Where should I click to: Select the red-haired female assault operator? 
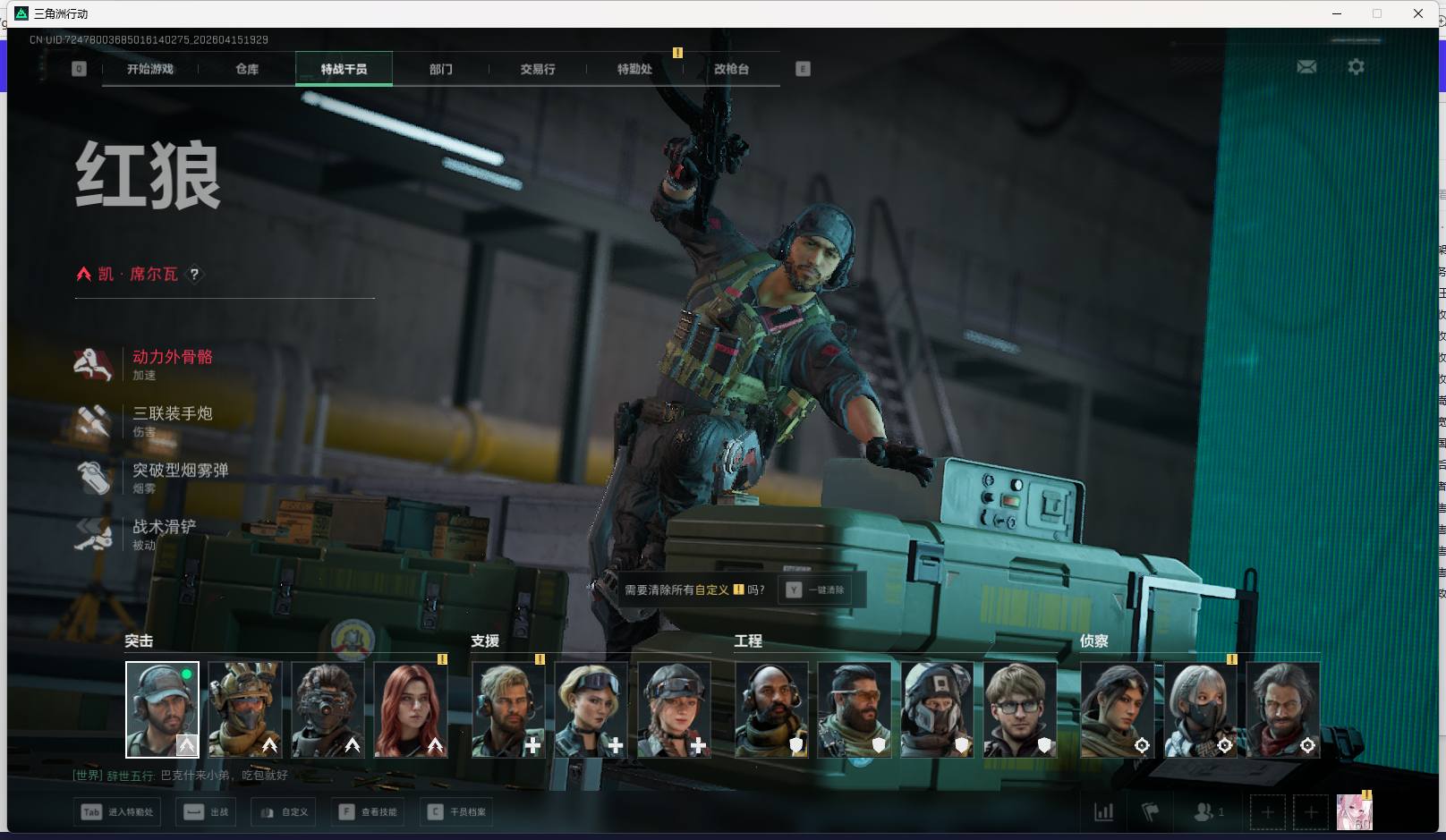point(411,709)
